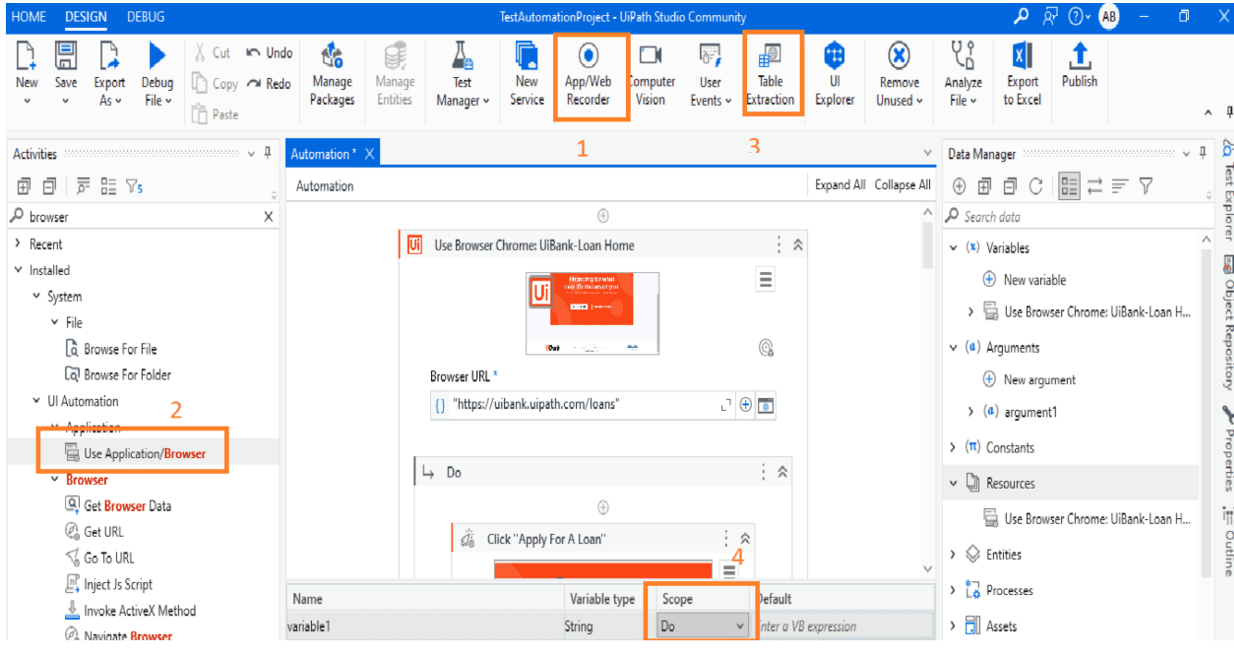Expand argument1 in Data Manager
This screenshot has height=660, width=1234.
coord(971,411)
